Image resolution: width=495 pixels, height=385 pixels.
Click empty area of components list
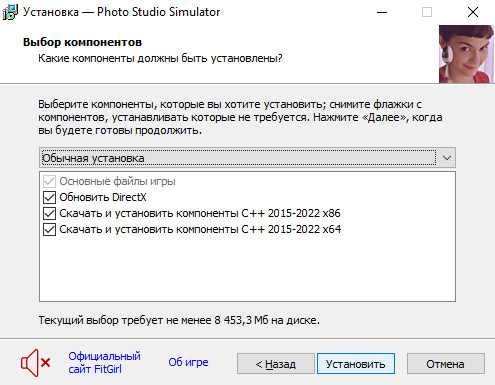[x=247, y=268]
